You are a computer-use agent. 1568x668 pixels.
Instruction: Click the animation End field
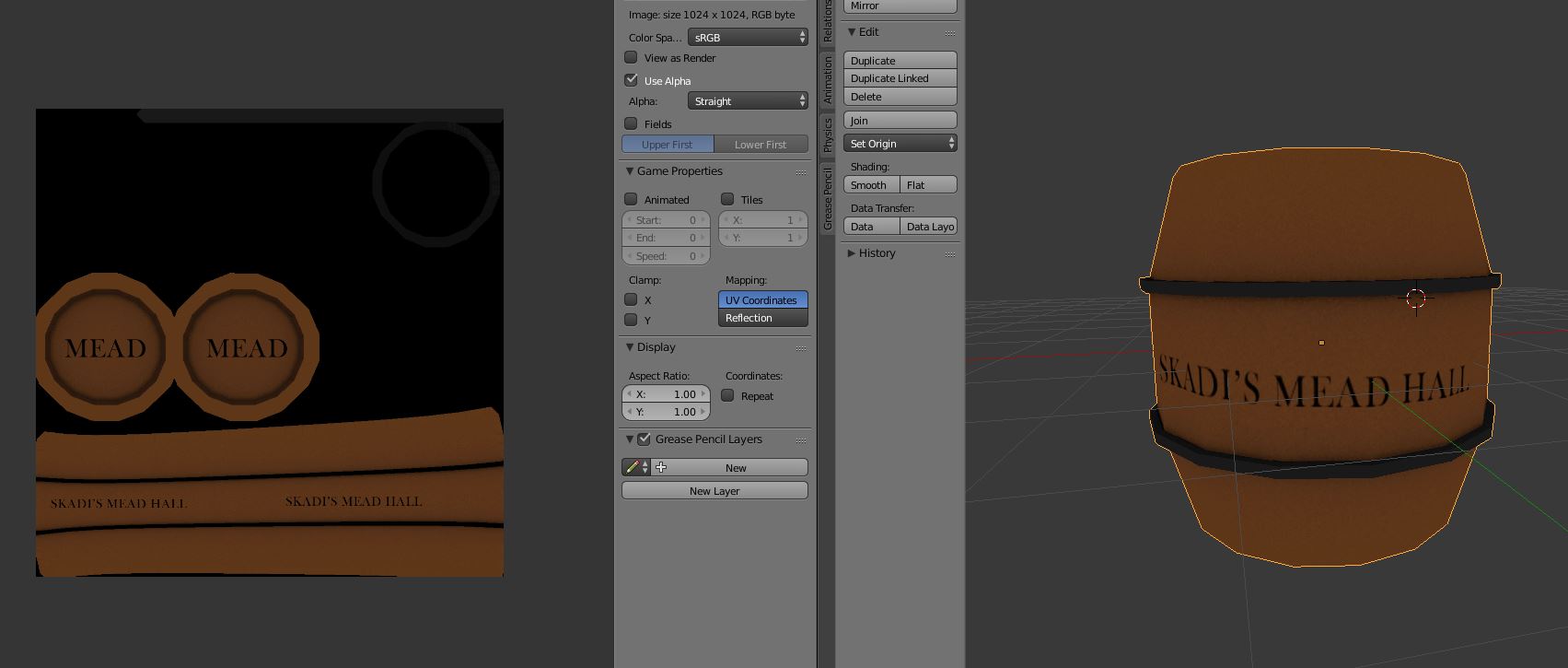pos(666,238)
